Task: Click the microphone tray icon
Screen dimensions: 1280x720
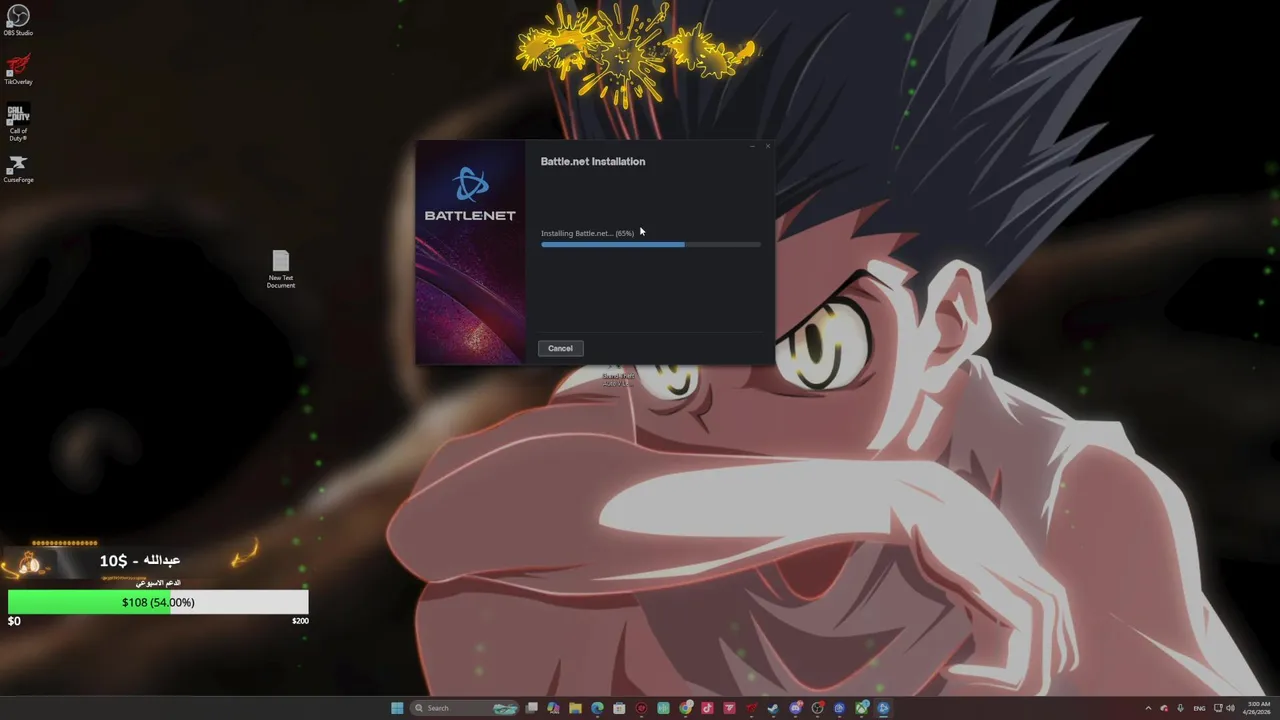Action: point(1180,708)
